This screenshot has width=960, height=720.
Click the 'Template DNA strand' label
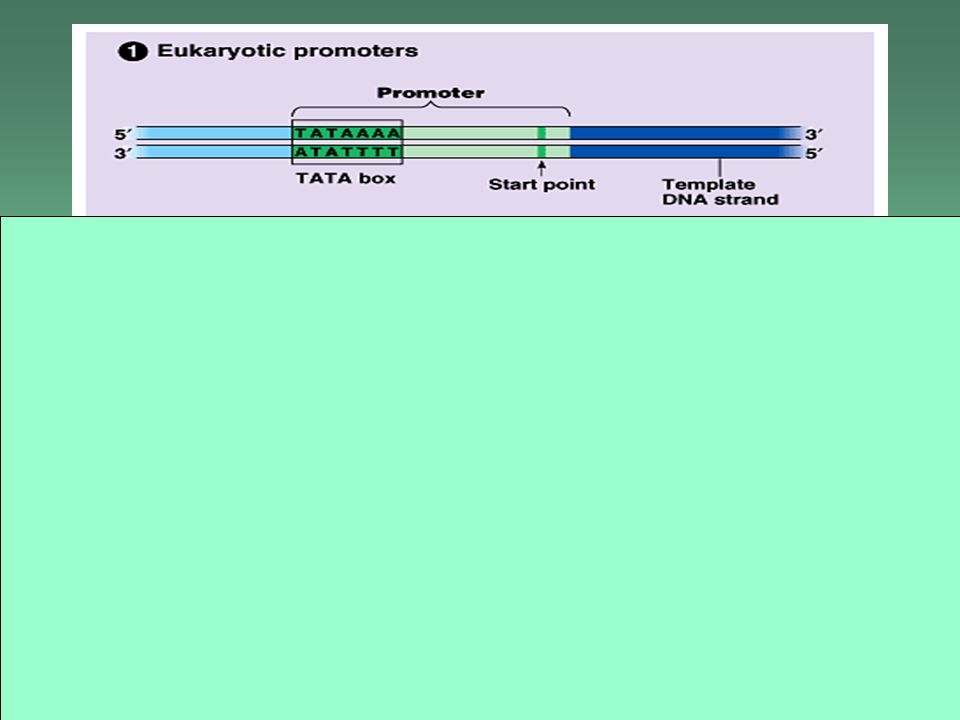coord(720,192)
